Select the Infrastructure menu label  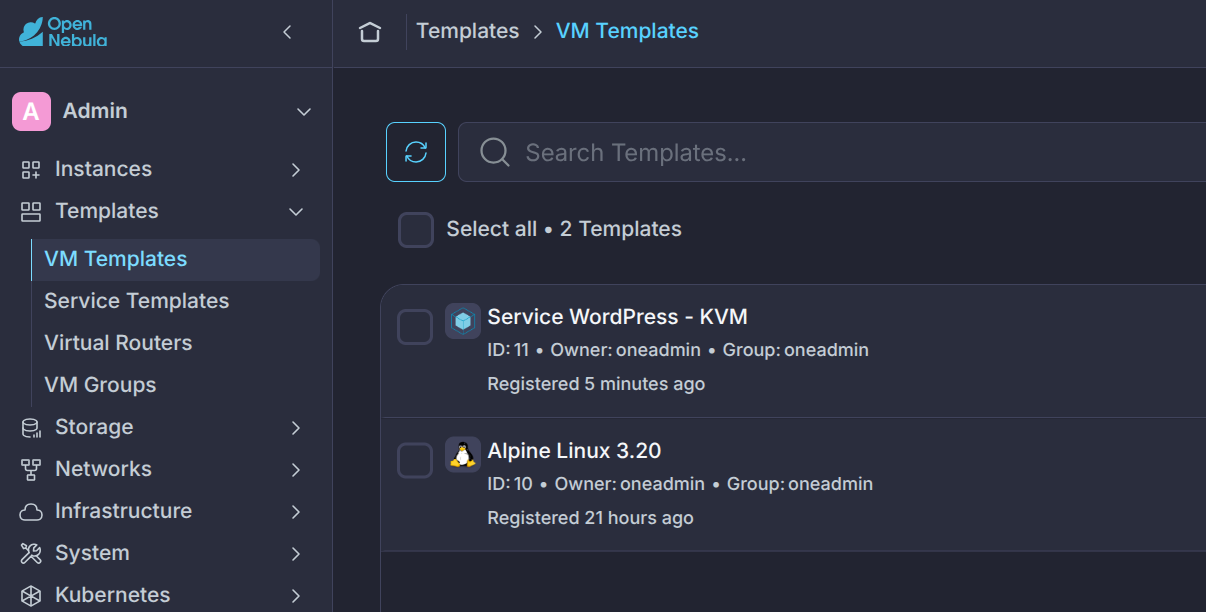123,511
